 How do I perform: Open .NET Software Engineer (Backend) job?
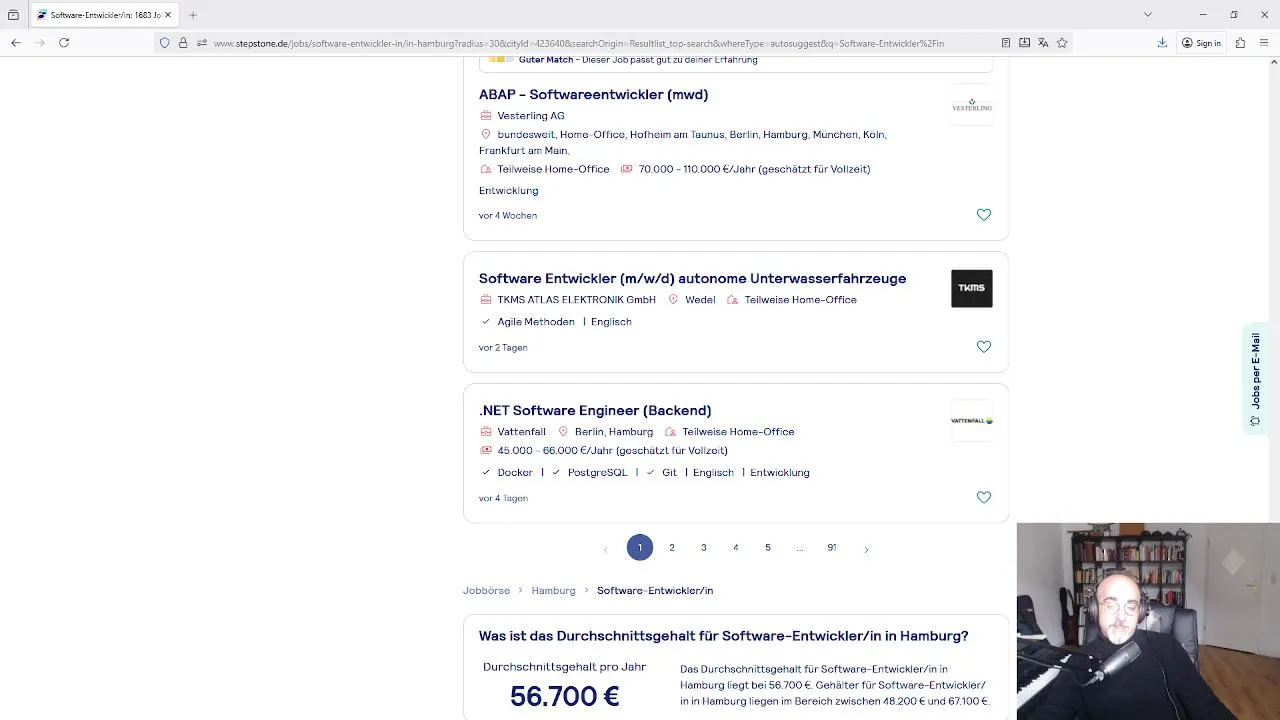click(x=595, y=410)
